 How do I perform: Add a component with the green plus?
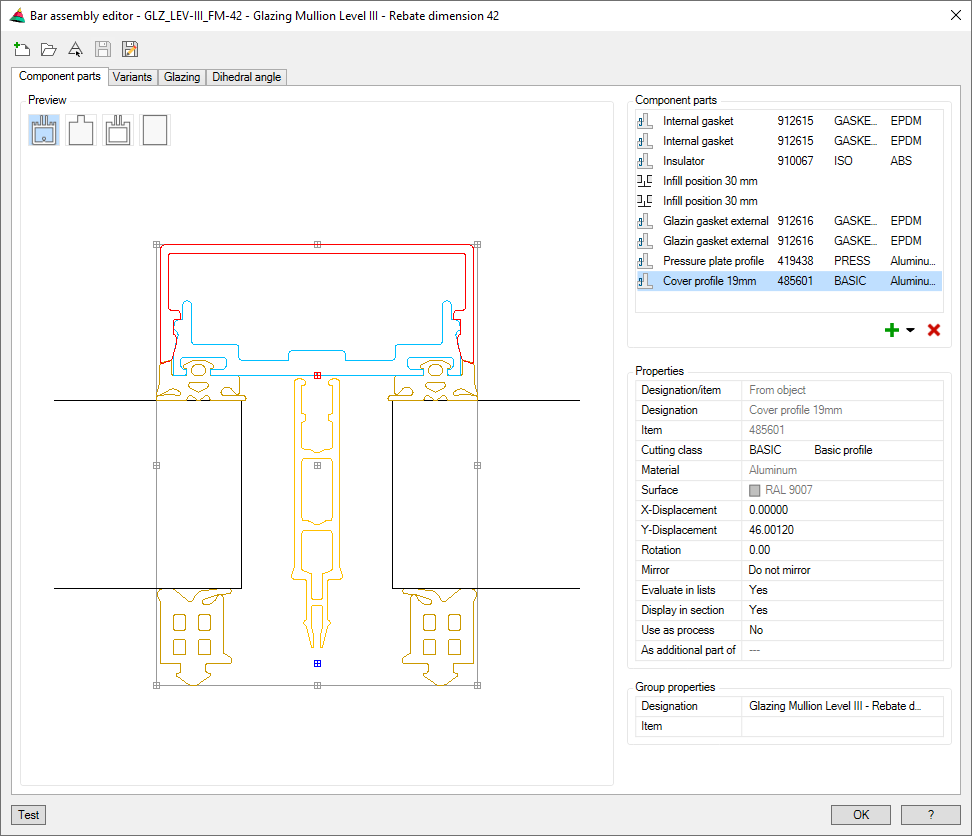click(892, 330)
